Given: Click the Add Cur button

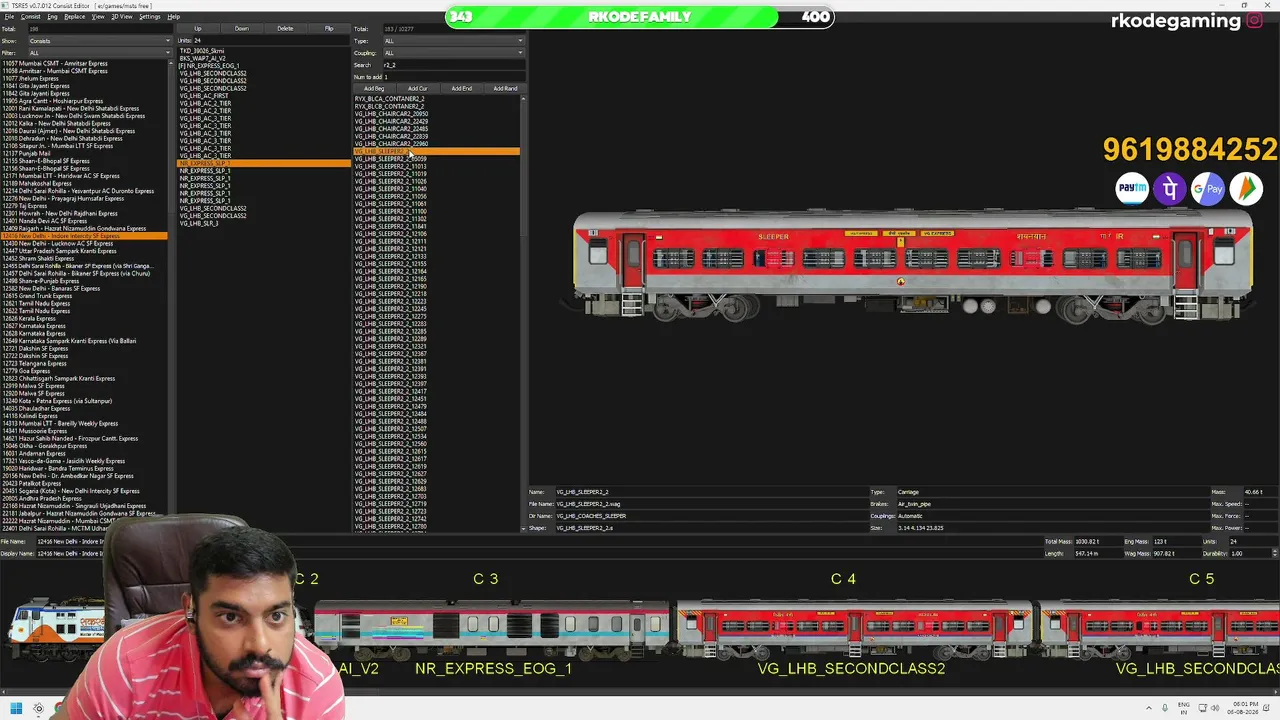Looking at the screenshot, I should click(418, 89).
